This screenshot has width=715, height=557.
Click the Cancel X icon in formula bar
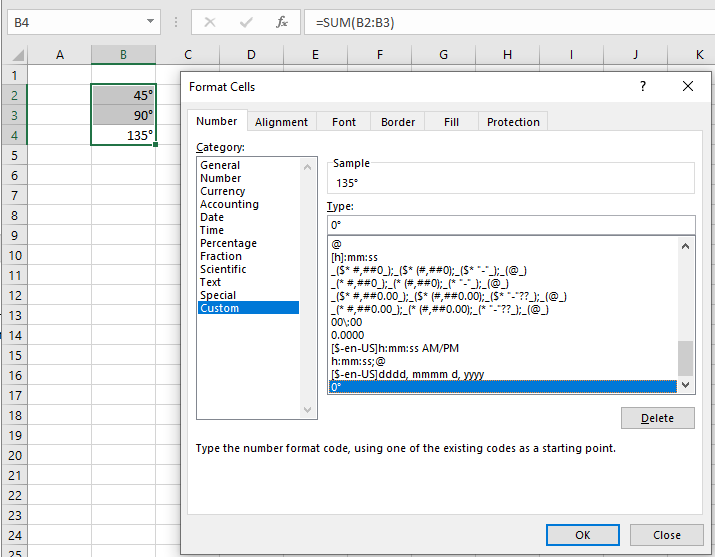(210, 22)
